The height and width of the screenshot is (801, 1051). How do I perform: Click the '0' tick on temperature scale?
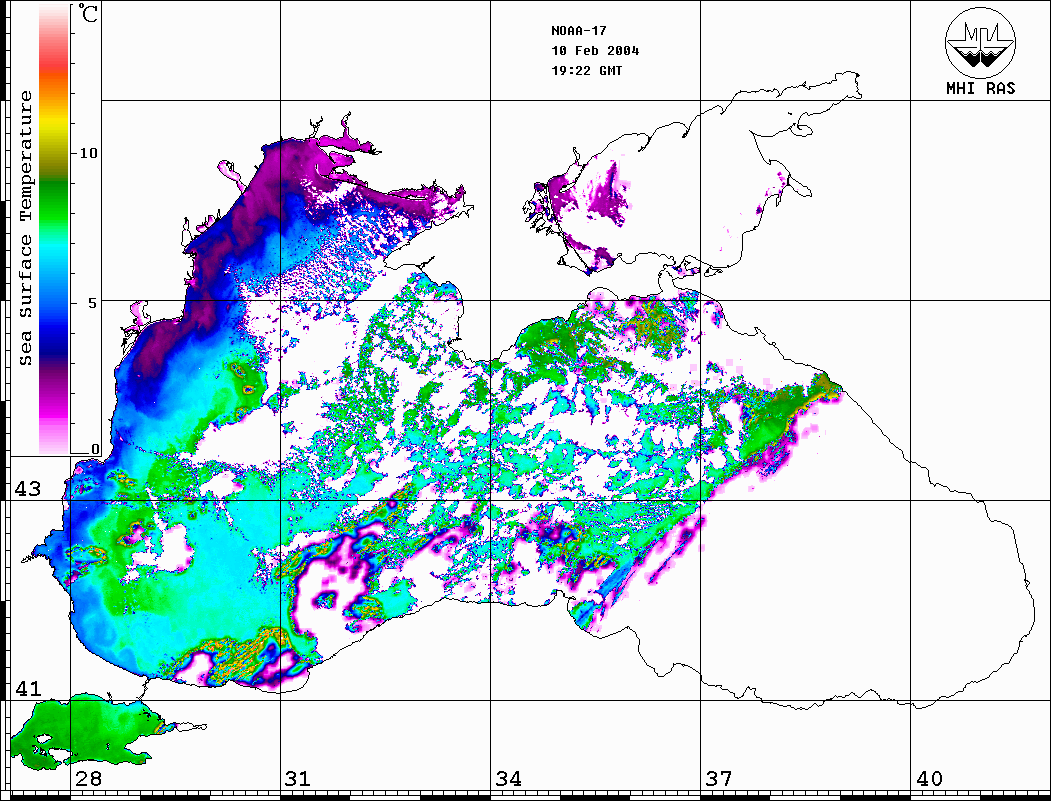point(95,449)
